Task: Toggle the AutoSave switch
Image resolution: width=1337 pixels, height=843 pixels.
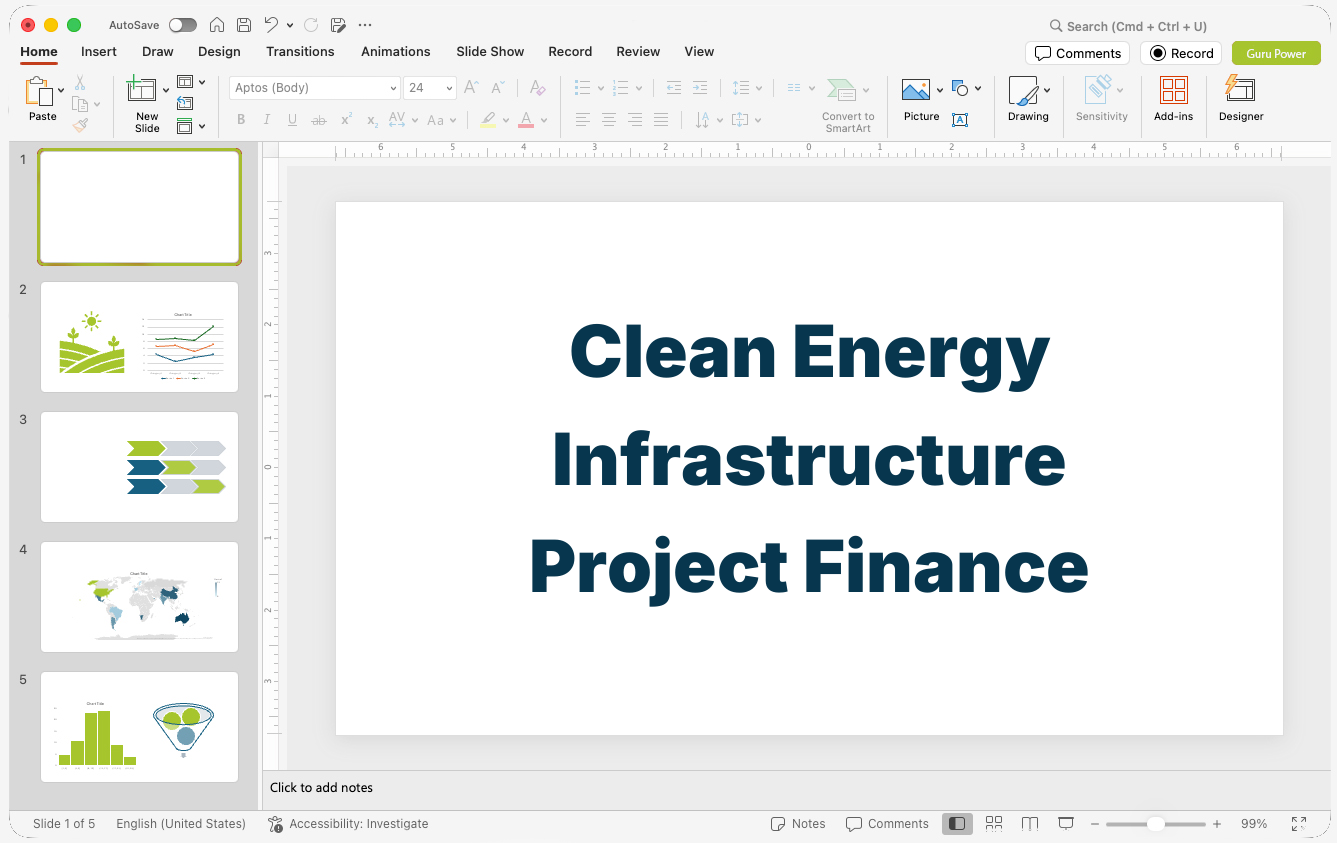Action: pyautogui.click(x=183, y=25)
